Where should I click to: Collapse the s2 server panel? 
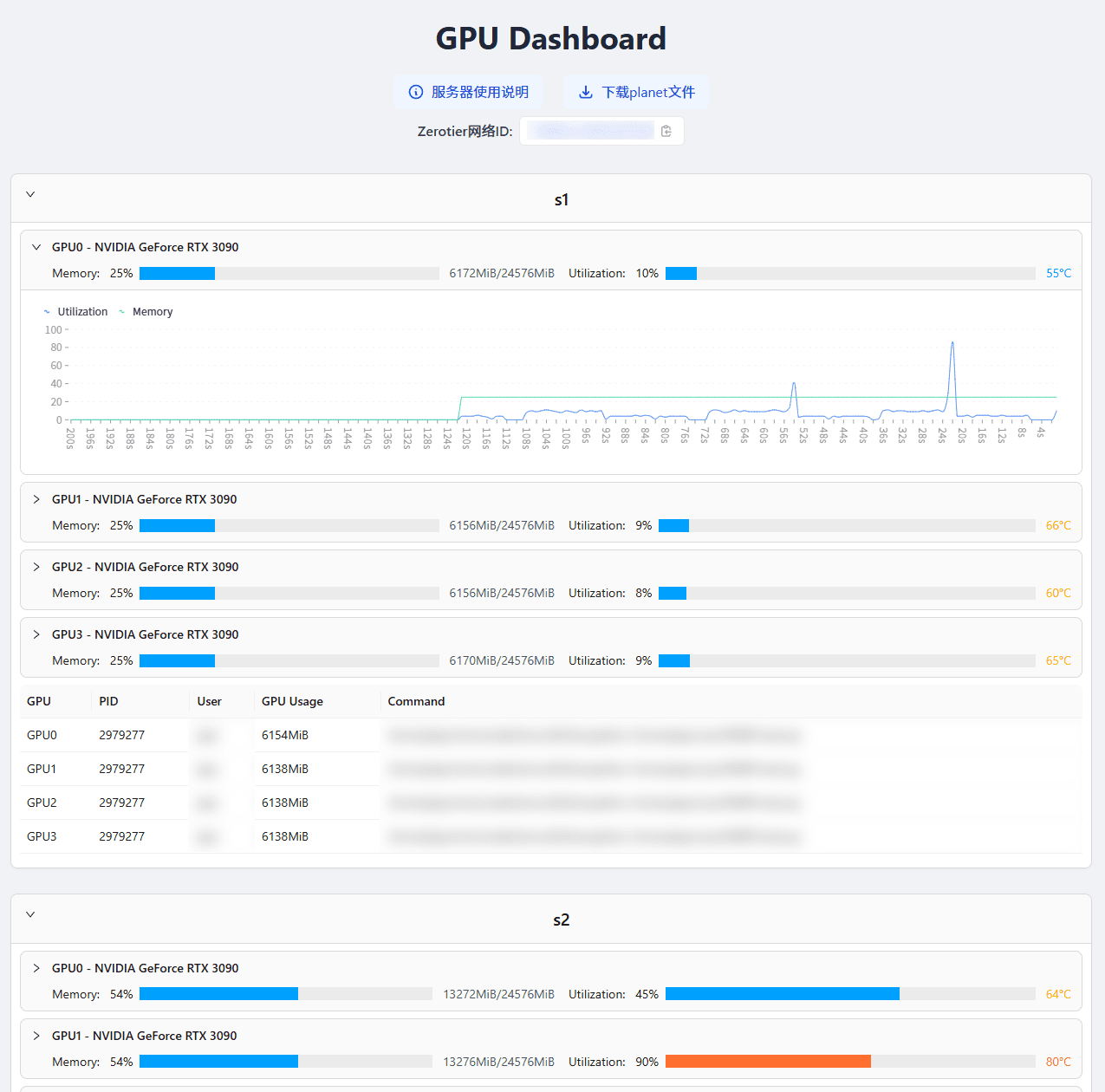click(x=30, y=914)
